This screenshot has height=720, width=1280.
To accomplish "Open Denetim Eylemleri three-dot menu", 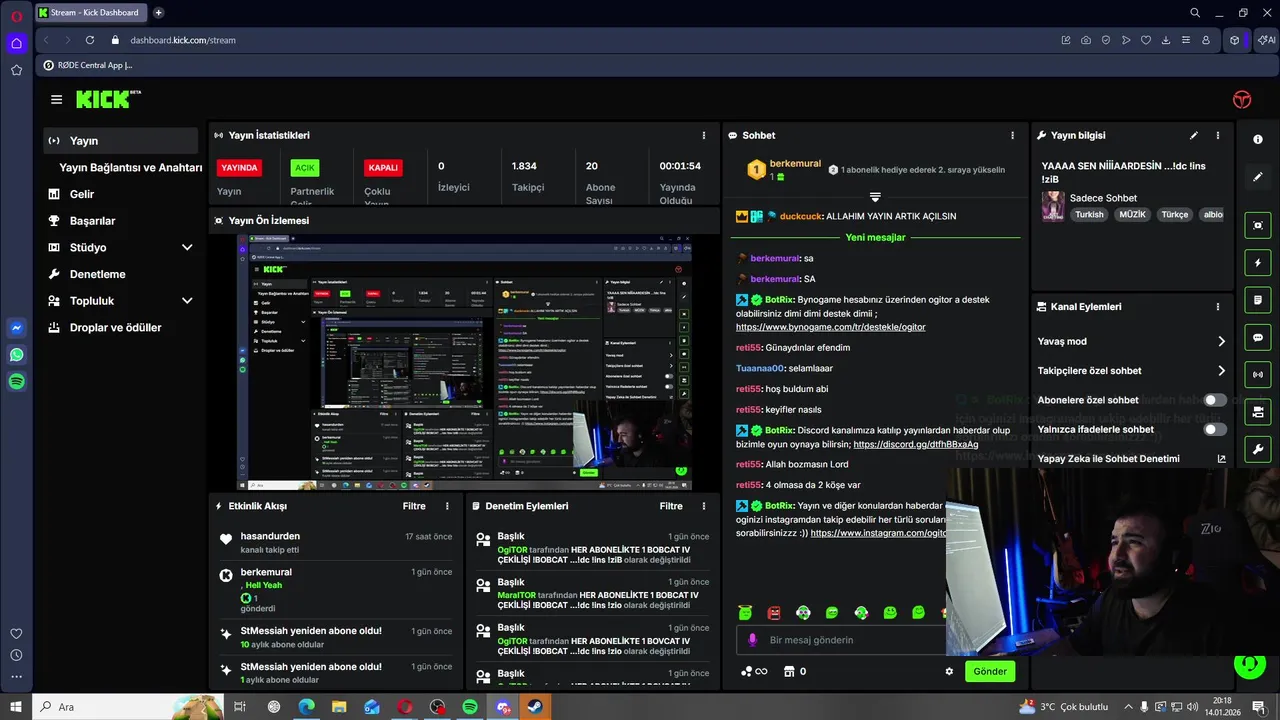I will coord(704,506).
